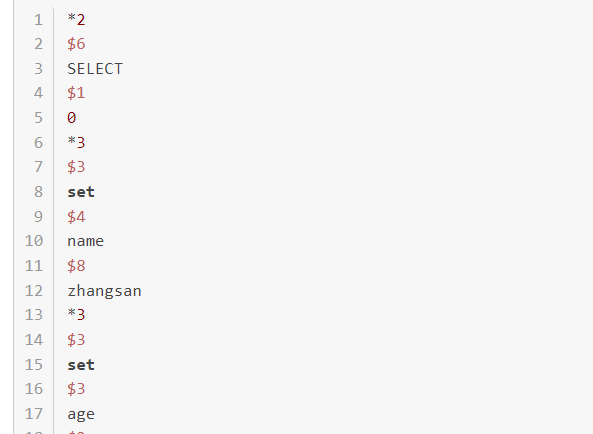This screenshot has height=434, width=593.
Task: Click line number 17 in the gutter
Action: point(34,414)
